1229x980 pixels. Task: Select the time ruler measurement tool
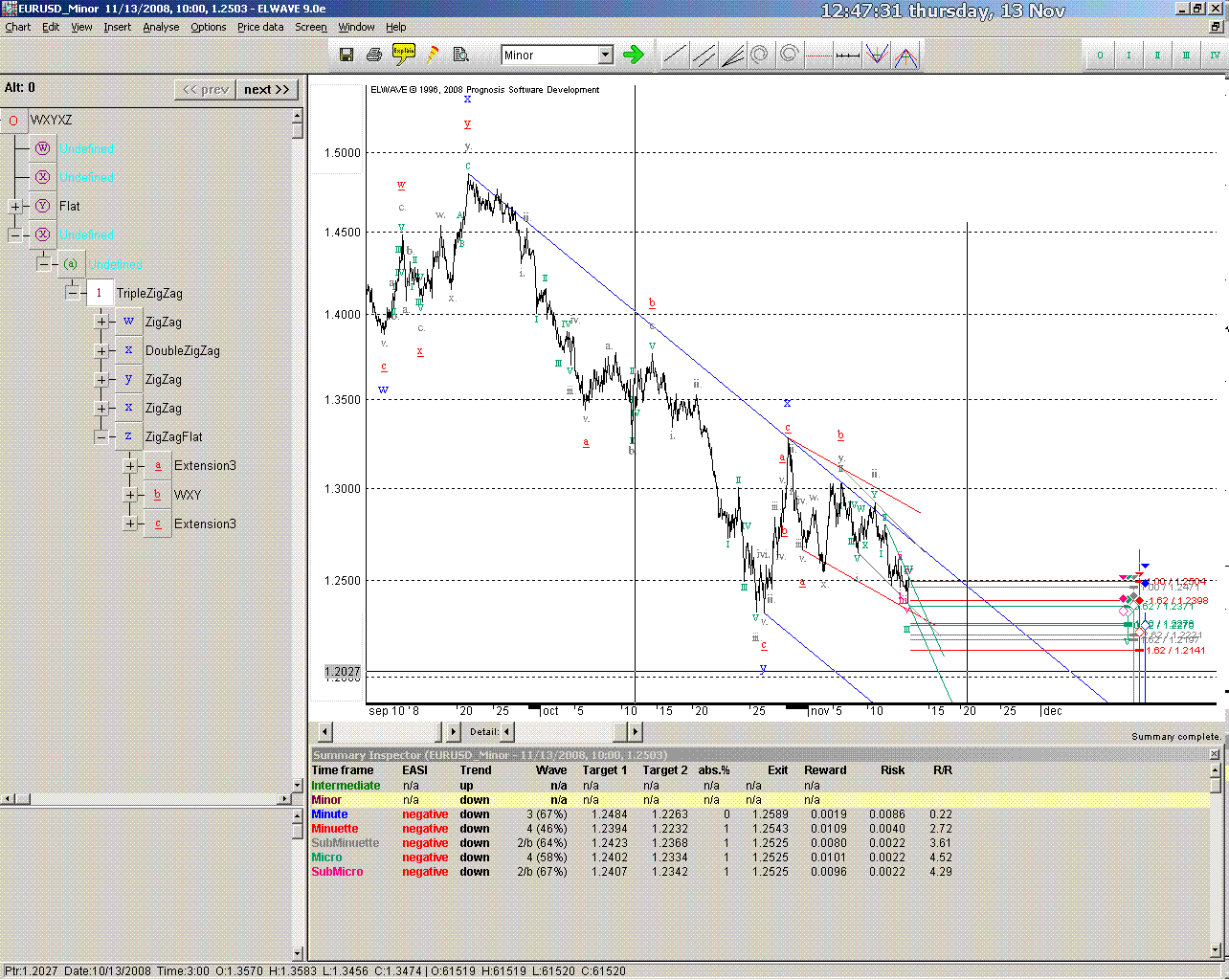tap(847, 56)
